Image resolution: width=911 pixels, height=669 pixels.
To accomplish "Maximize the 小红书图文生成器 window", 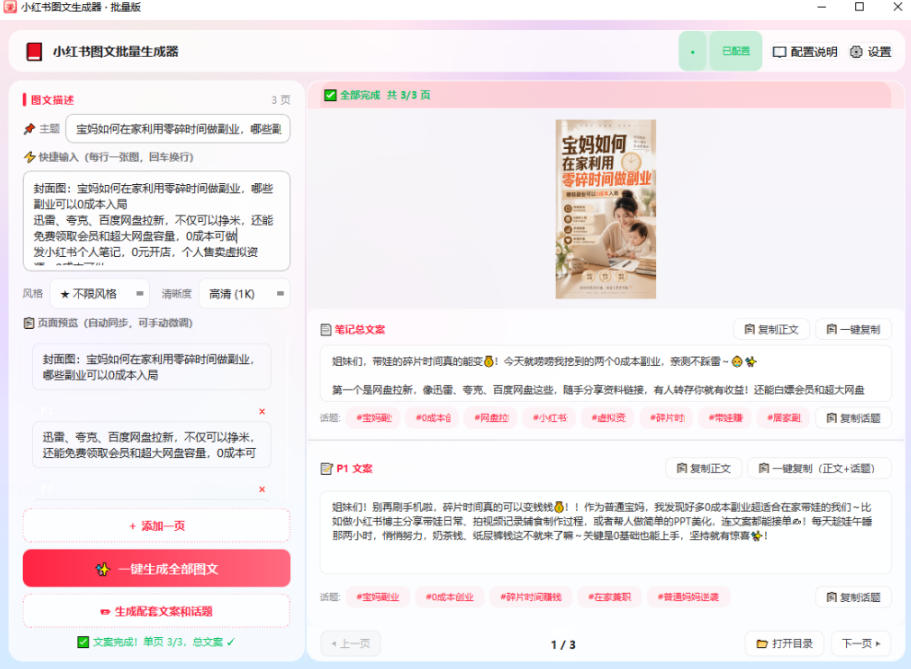I will [859, 7].
